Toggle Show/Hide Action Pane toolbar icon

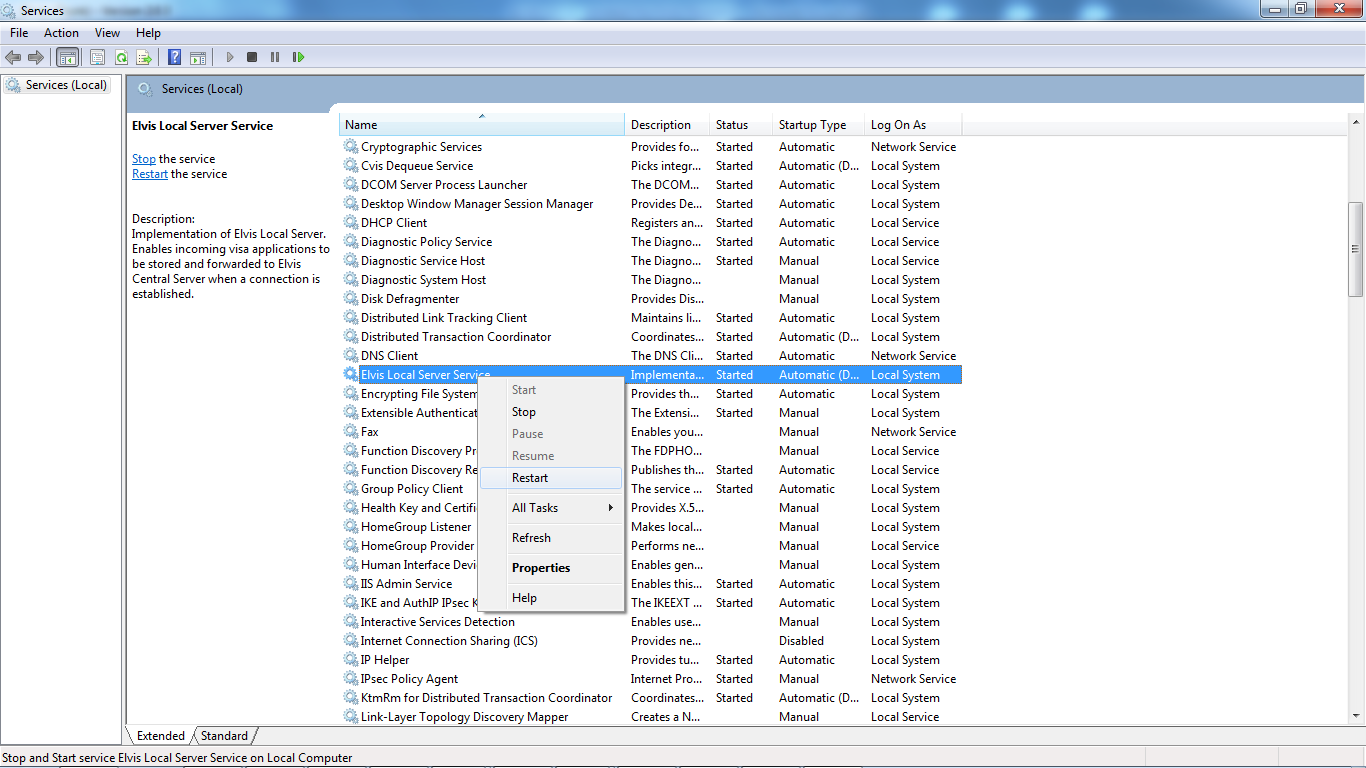pos(198,57)
